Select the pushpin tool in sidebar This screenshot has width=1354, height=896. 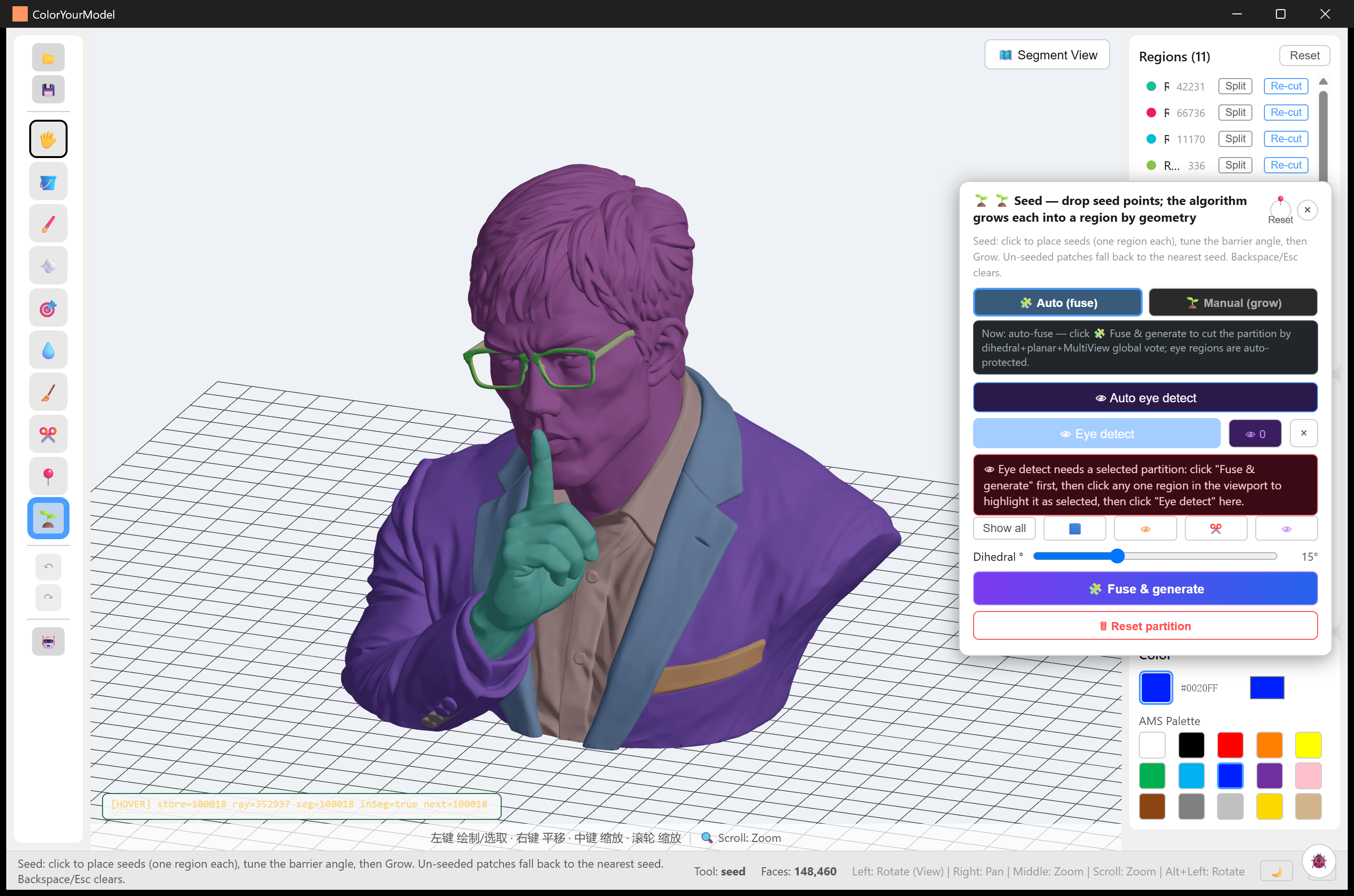point(48,476)
